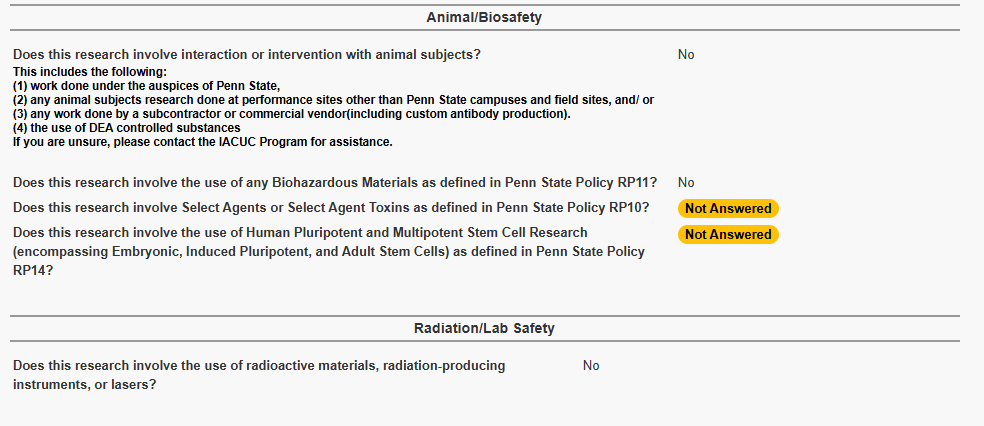Click Not Answered badge for Stem Cell Research
This screenshot has height=426, width=984.
[x=728, y=234]
